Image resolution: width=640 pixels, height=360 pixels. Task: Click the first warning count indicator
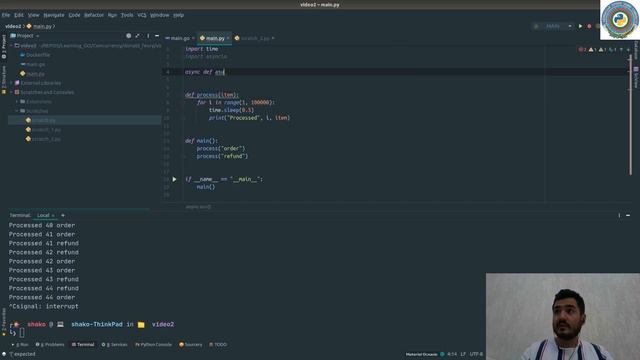(593, 50)
